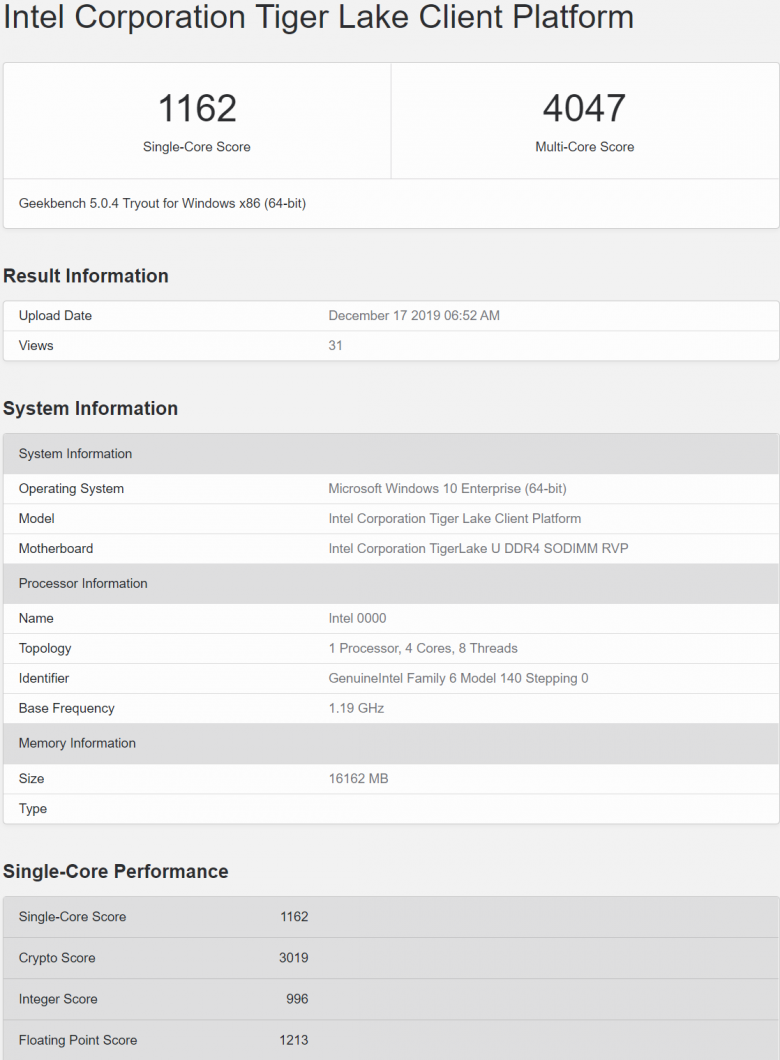The image size is (780, 1060).
Task: Select GenuineIntel Family 6 Model 140 Stepping 0
Action: coord(458,678)
